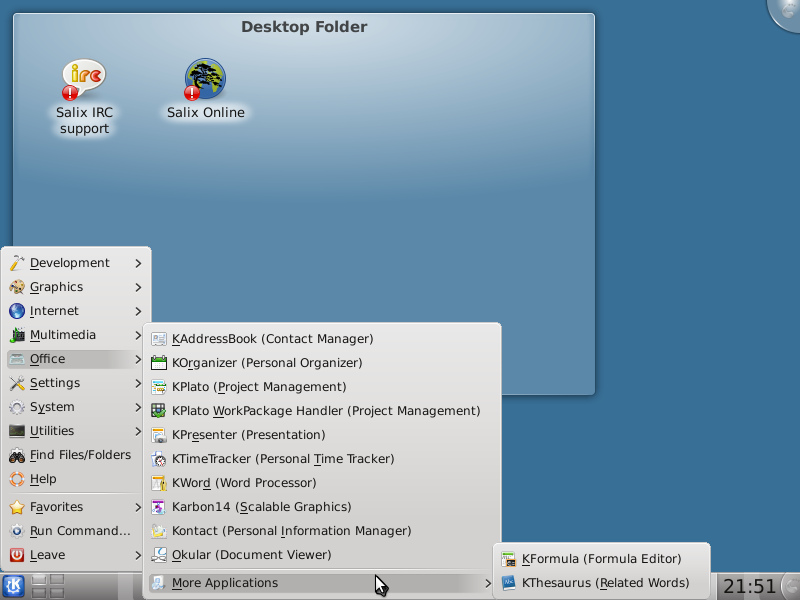Choose Find Files/Folders menu entry
Screen dimensions: 800x600
coord(74,455)
